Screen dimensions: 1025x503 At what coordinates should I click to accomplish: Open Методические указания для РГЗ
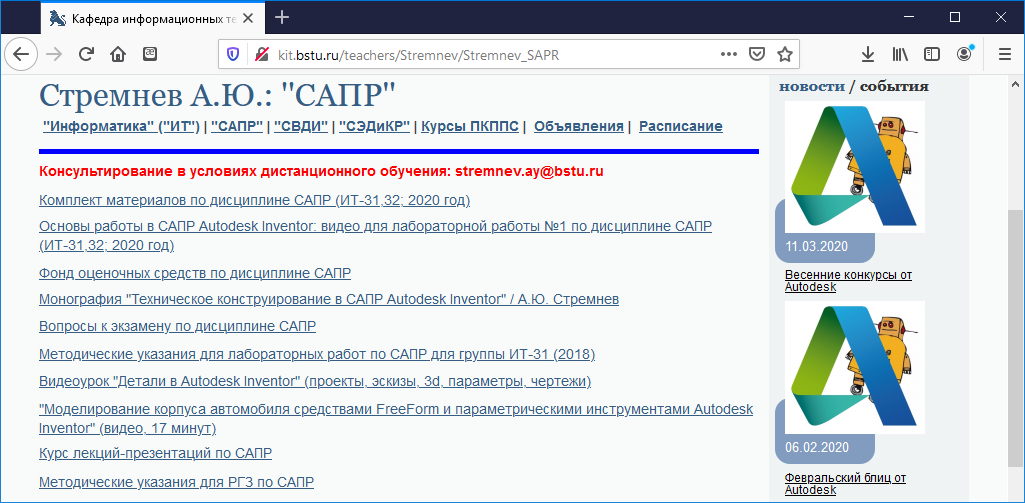point(176,482)
